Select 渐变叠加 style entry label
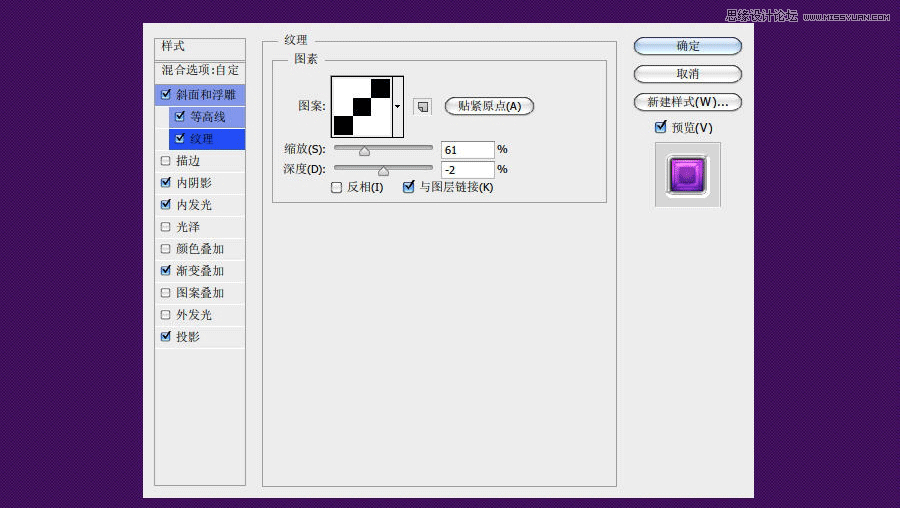Screen dimensions: 900x508 click(200, 271)
